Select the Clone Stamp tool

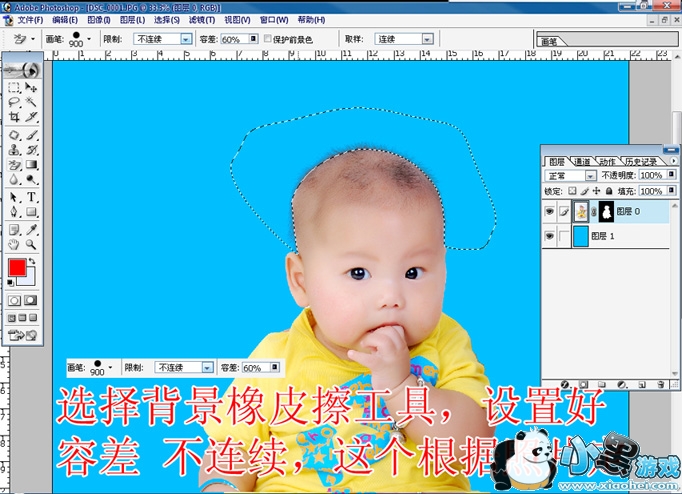14,150
